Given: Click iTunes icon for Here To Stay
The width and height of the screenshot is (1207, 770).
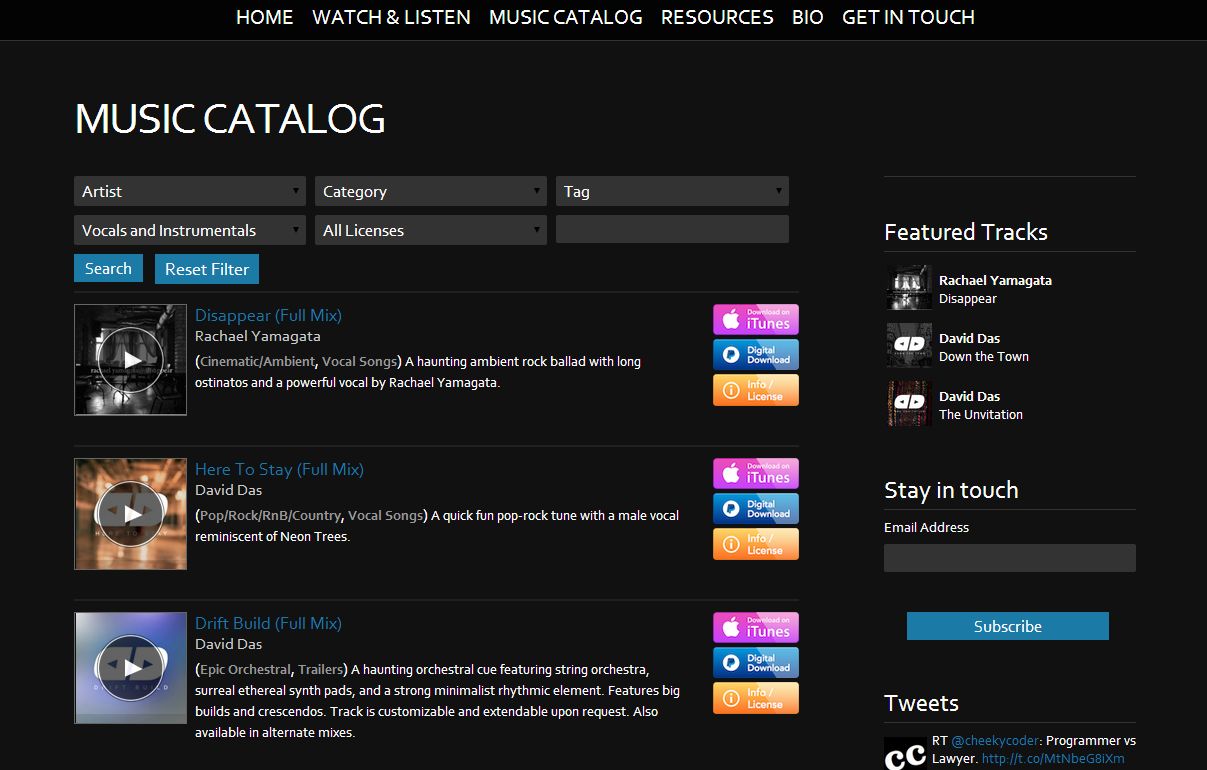Looking at the screenshot, I should click(755, 473).
